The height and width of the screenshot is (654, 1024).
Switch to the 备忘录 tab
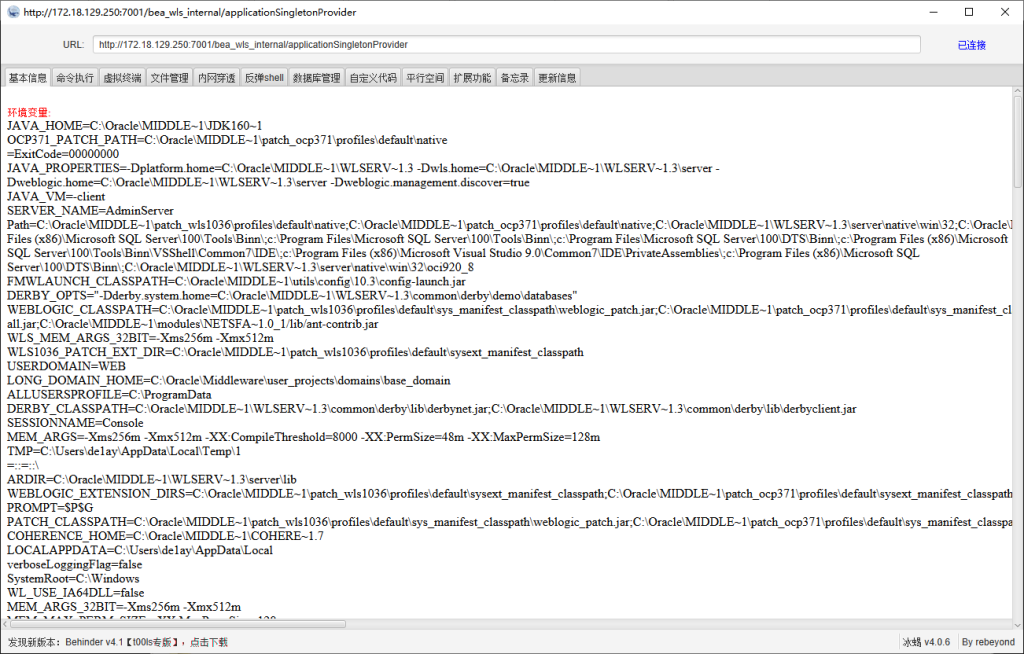pos(515,78)
